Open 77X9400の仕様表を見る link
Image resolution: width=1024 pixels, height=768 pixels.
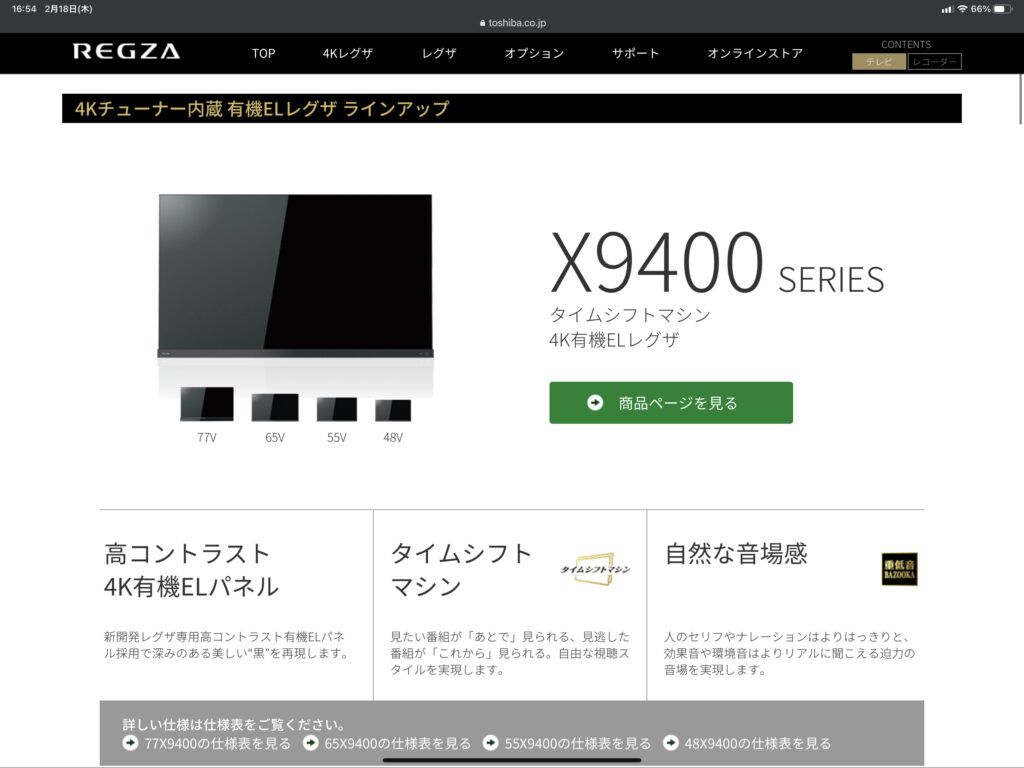(x=217, y=743)
